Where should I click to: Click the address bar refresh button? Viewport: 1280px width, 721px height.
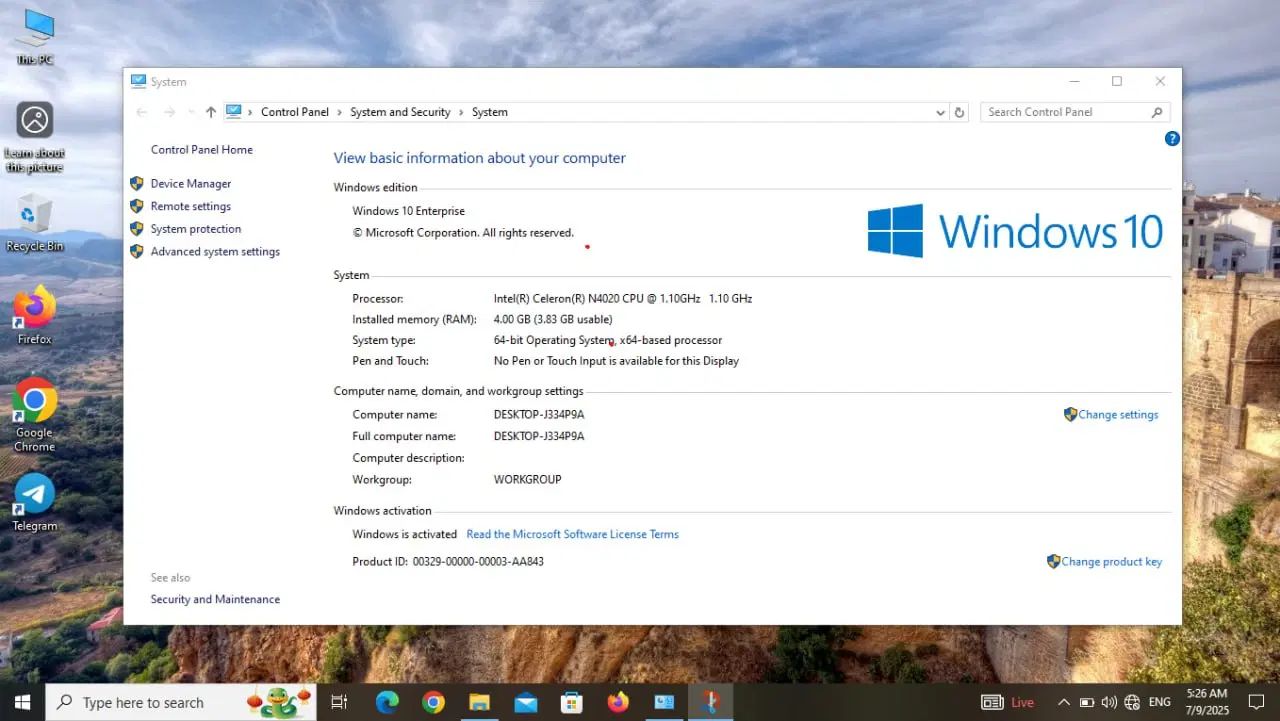tap(959, 113)
